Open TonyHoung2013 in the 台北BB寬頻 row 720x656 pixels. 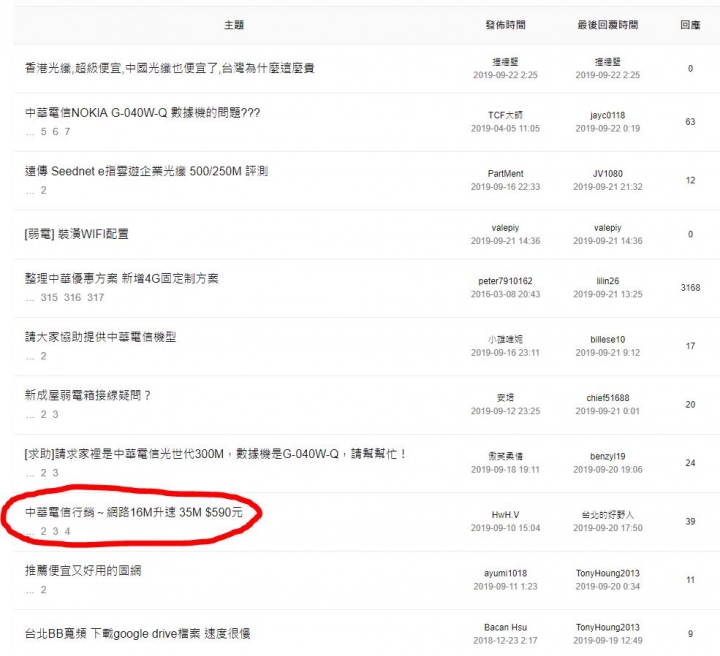point(608,627)
